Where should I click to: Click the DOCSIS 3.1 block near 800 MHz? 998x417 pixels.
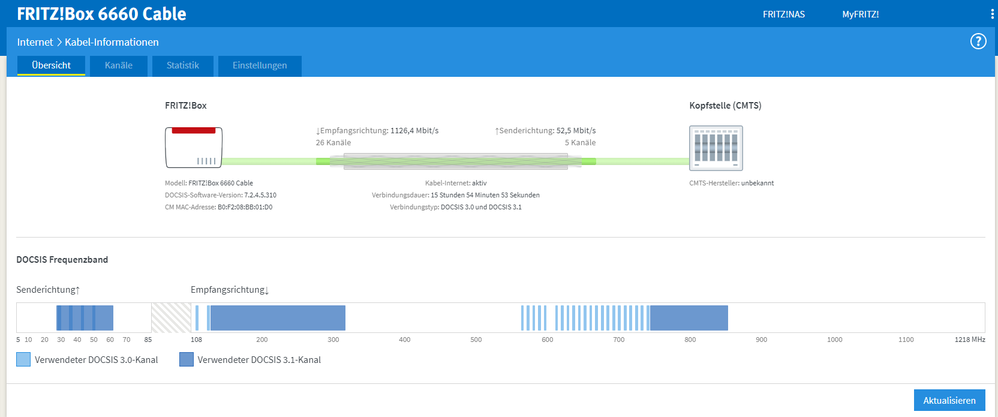[x=689, y=318]
